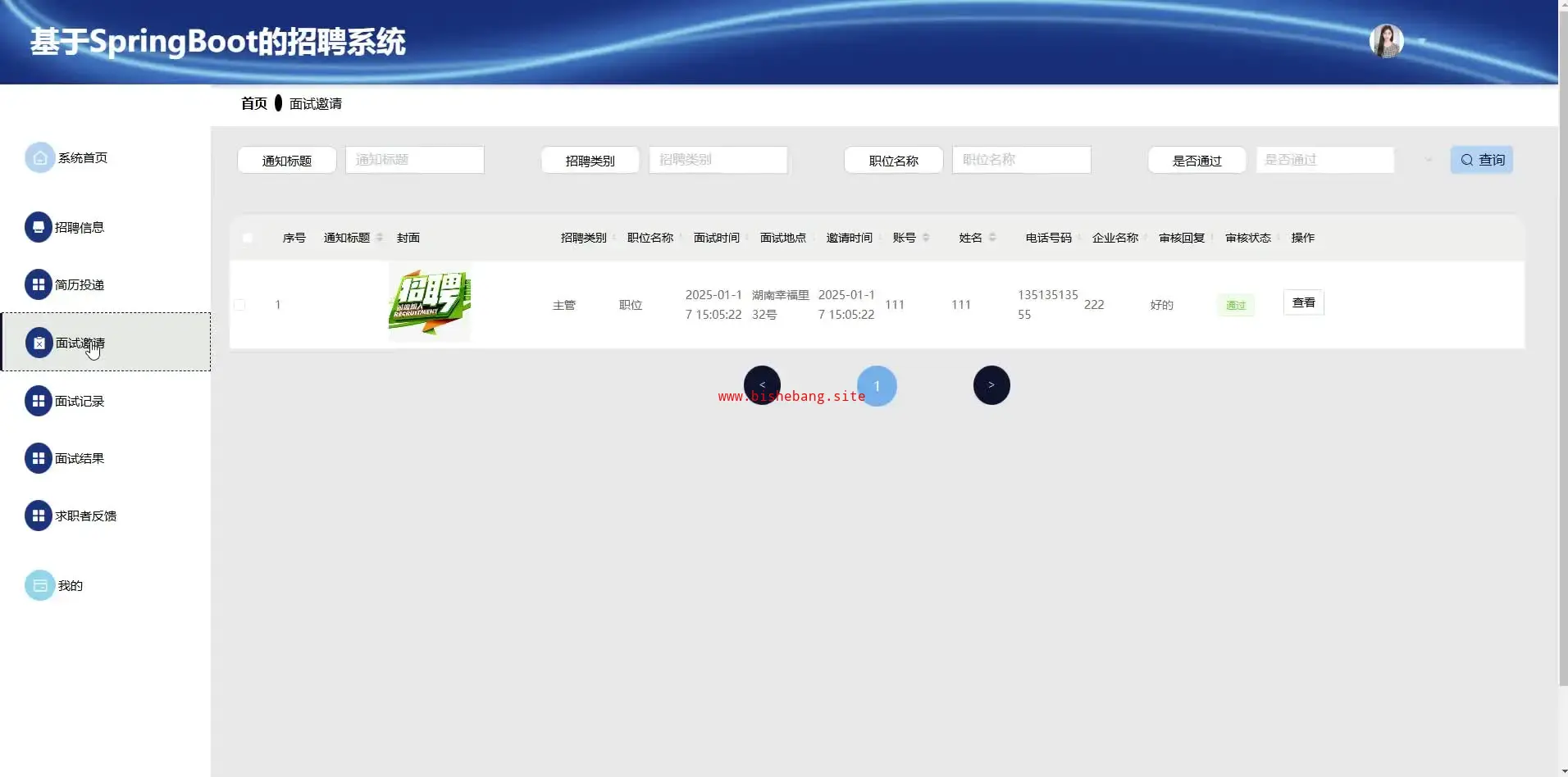Sort by 通知标题 column arrows

click(379, 238)
